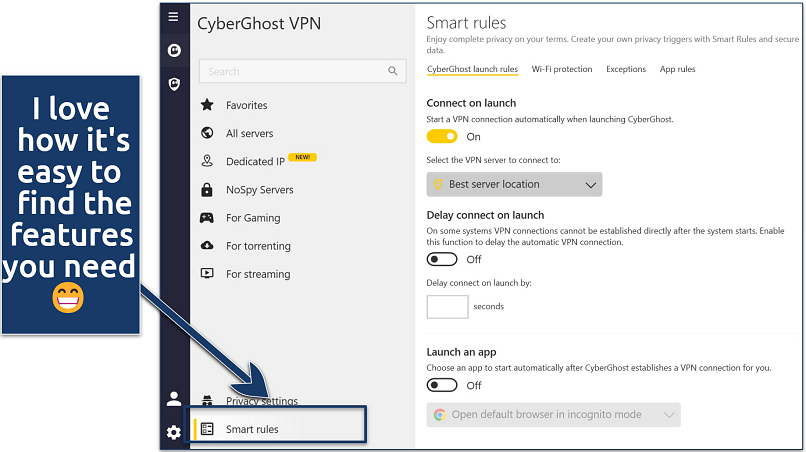Image resolution: width=806 pixels, height=452 pixels.
Task: Click the CyberGhost VPN title text
Action: coord(259,24)
